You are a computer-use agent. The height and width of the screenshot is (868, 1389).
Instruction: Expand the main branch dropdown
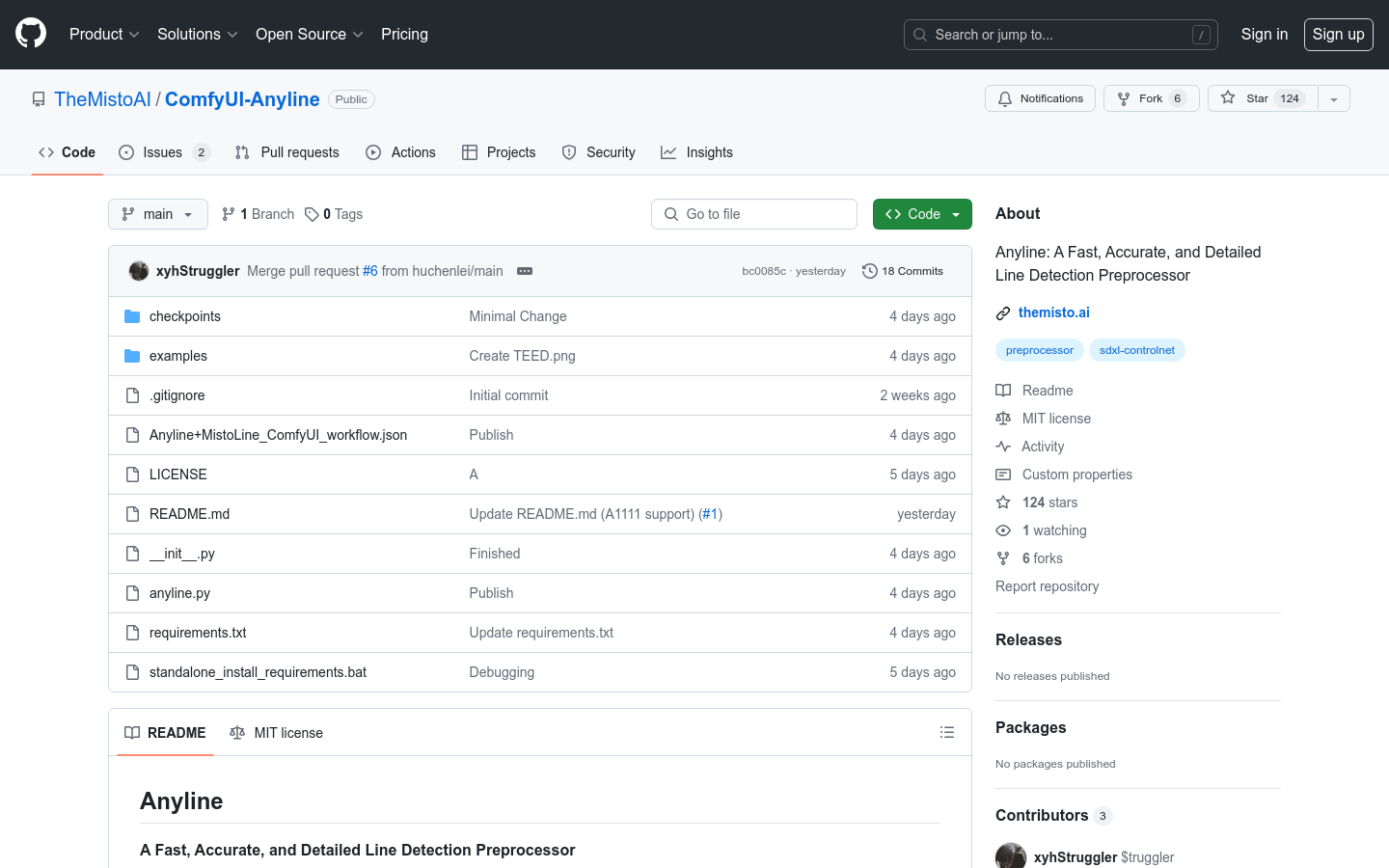tap(158, 214)
